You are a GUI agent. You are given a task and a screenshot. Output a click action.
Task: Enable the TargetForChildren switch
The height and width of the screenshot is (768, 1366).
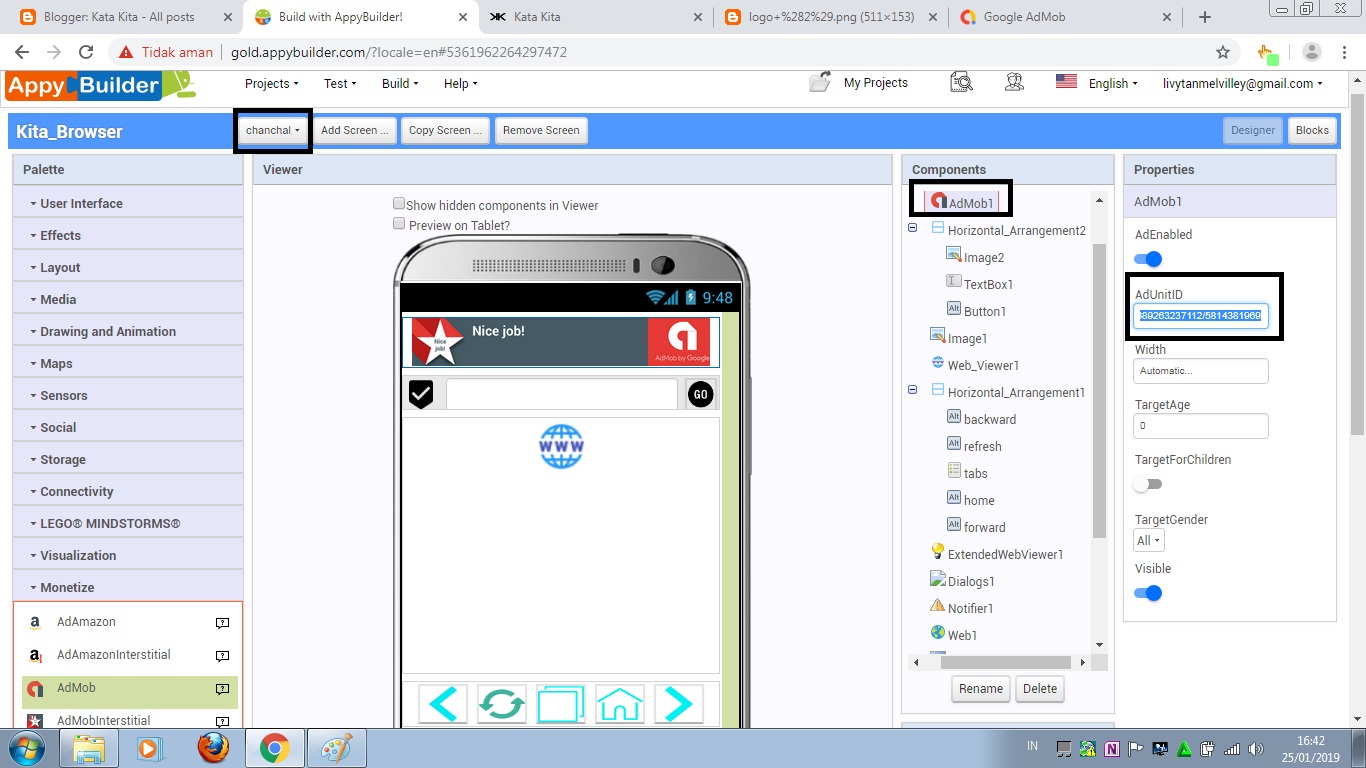click(x=1148, y=483)
